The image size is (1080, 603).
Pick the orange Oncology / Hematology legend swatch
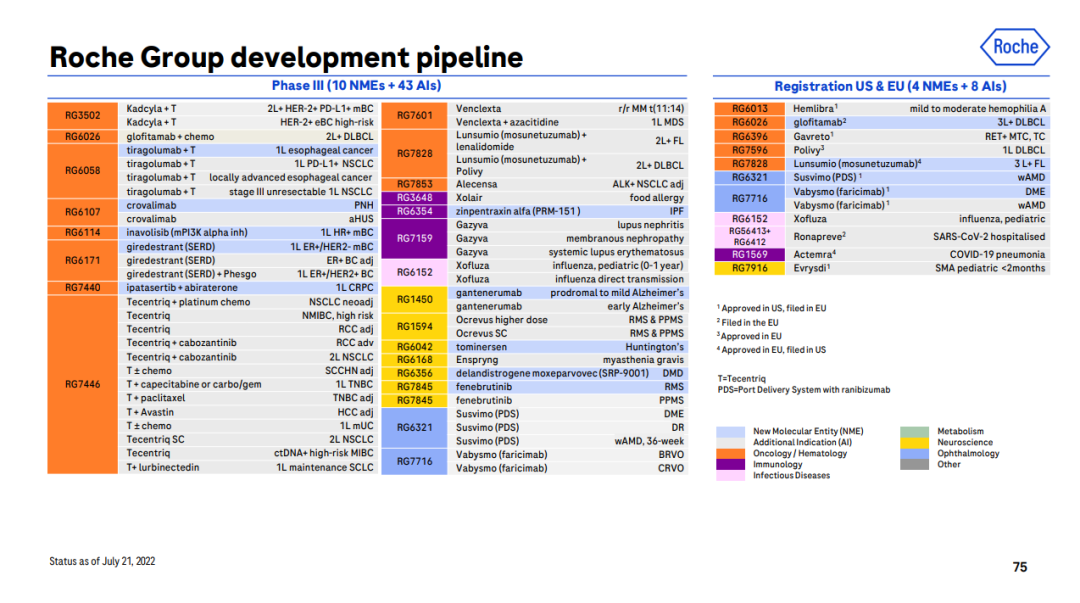(730, 453)
